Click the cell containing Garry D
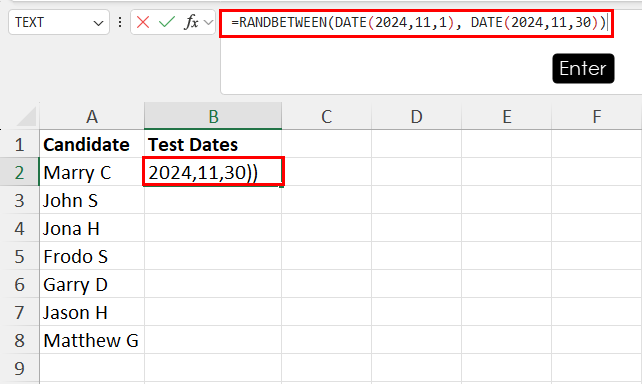642x384 pixels. 92,284
